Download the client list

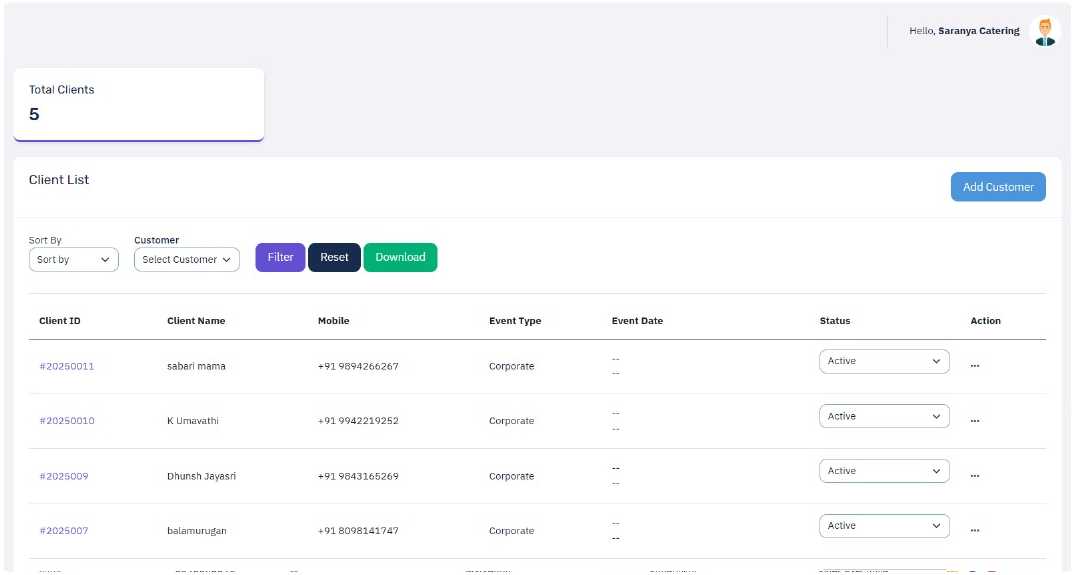[x=400, y=258]
